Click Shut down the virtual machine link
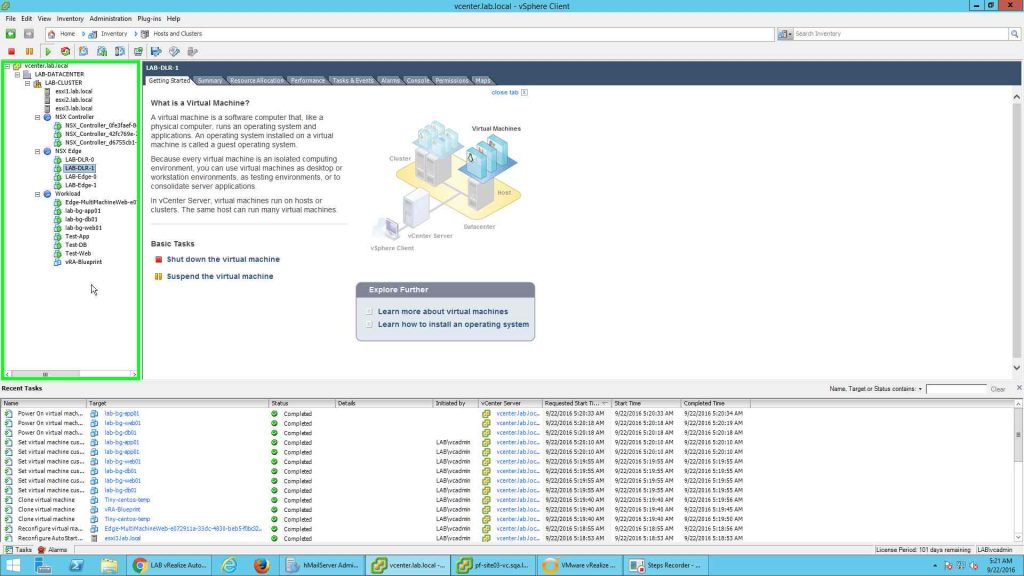This screenshot has height=576, width=1024. 223,259
